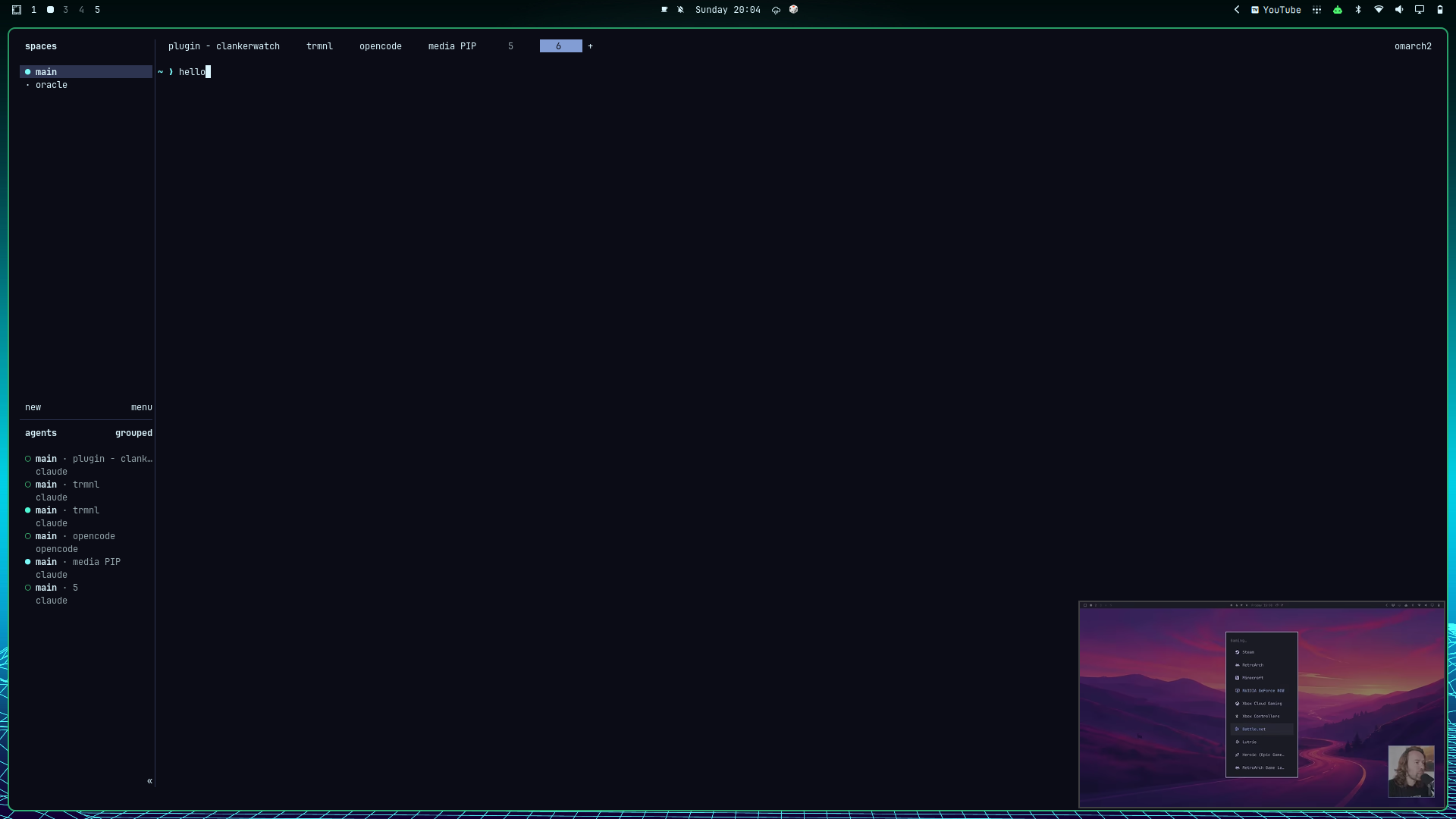1456x819 pixels.
Task: Switch to tab 5 in tab strip
Action: (x=510, y=46)
